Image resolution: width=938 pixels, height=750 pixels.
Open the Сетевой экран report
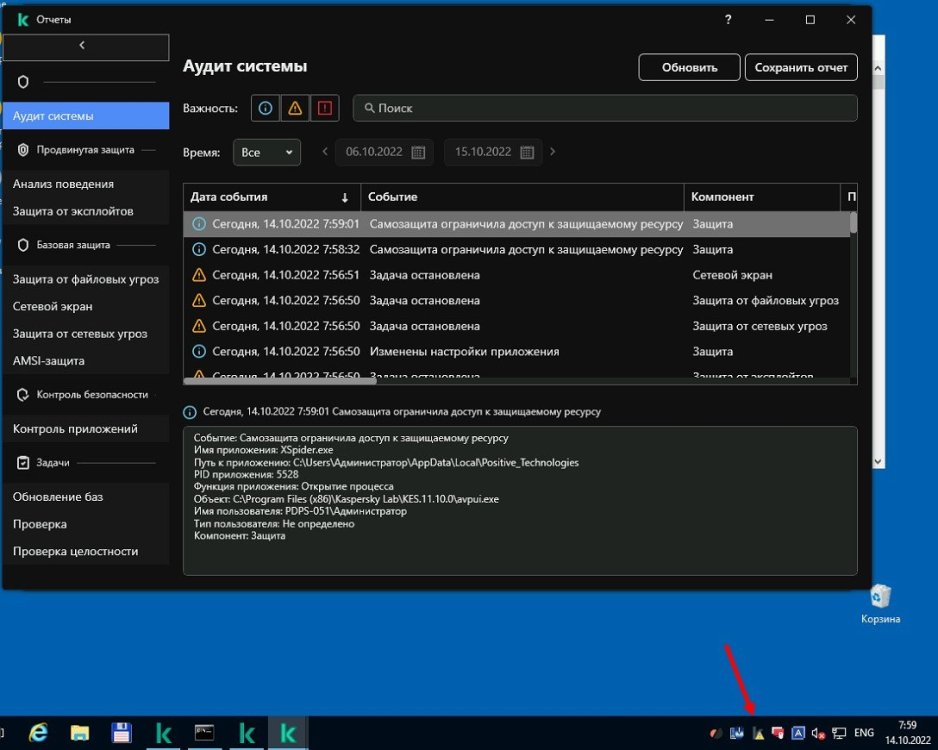pos(86,306)
